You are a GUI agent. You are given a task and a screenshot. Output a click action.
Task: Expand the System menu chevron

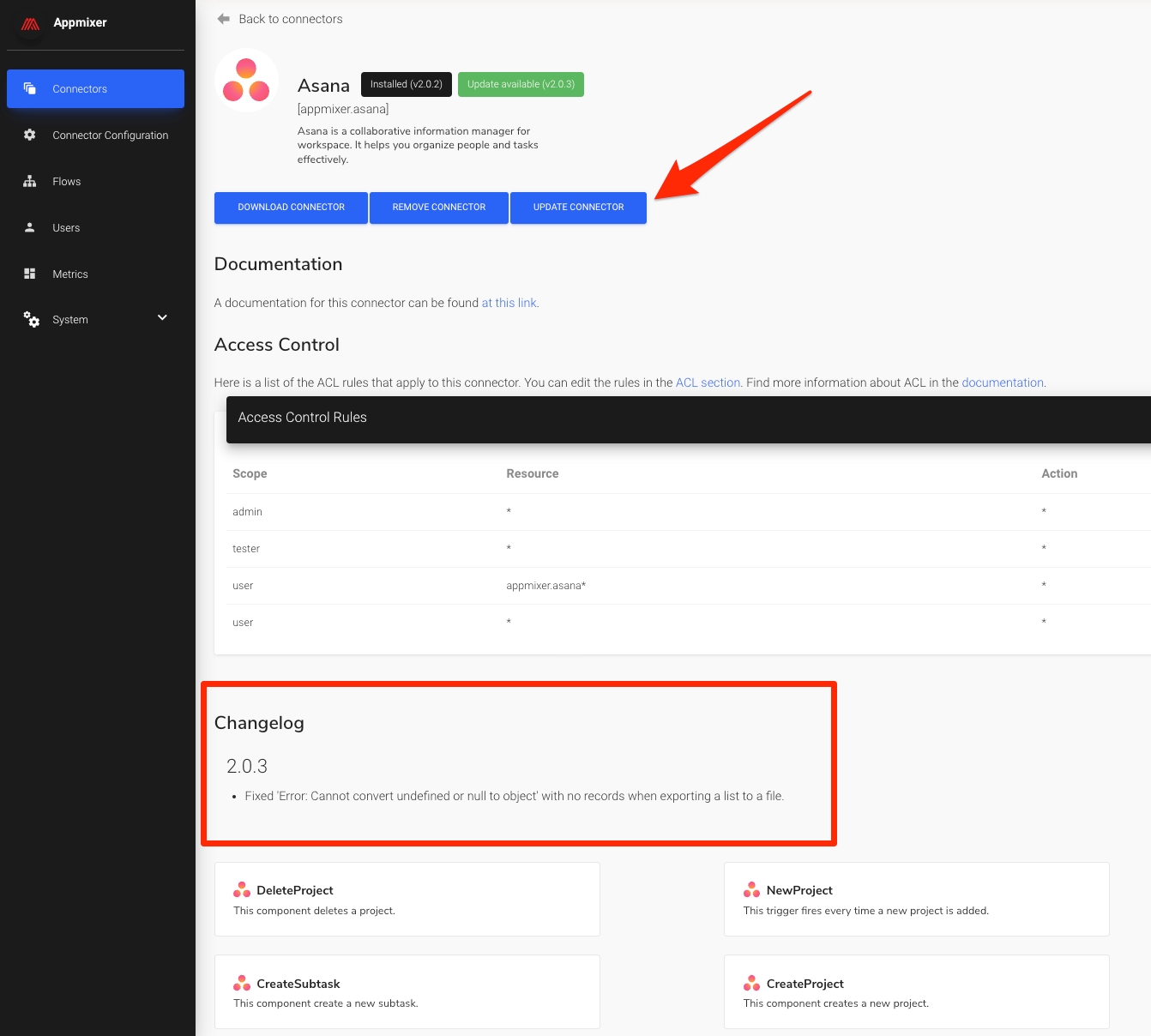point(162,318)
